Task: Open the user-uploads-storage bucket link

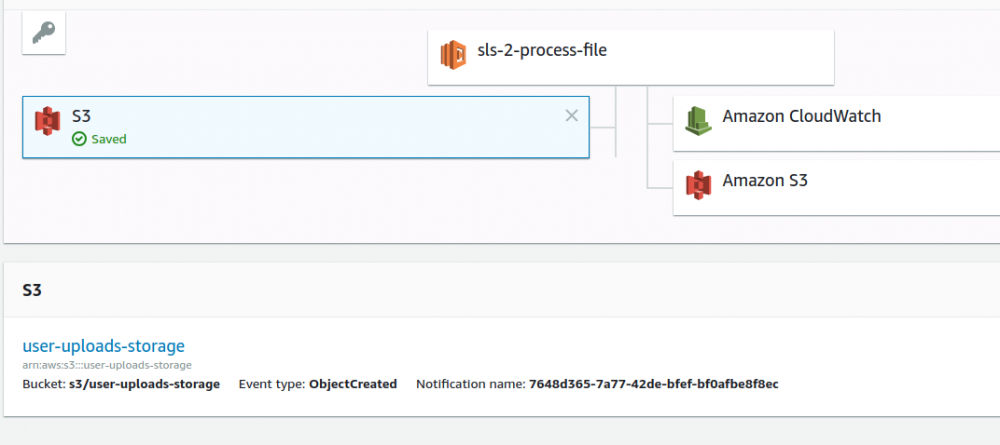Action: (x=104, y=346)
